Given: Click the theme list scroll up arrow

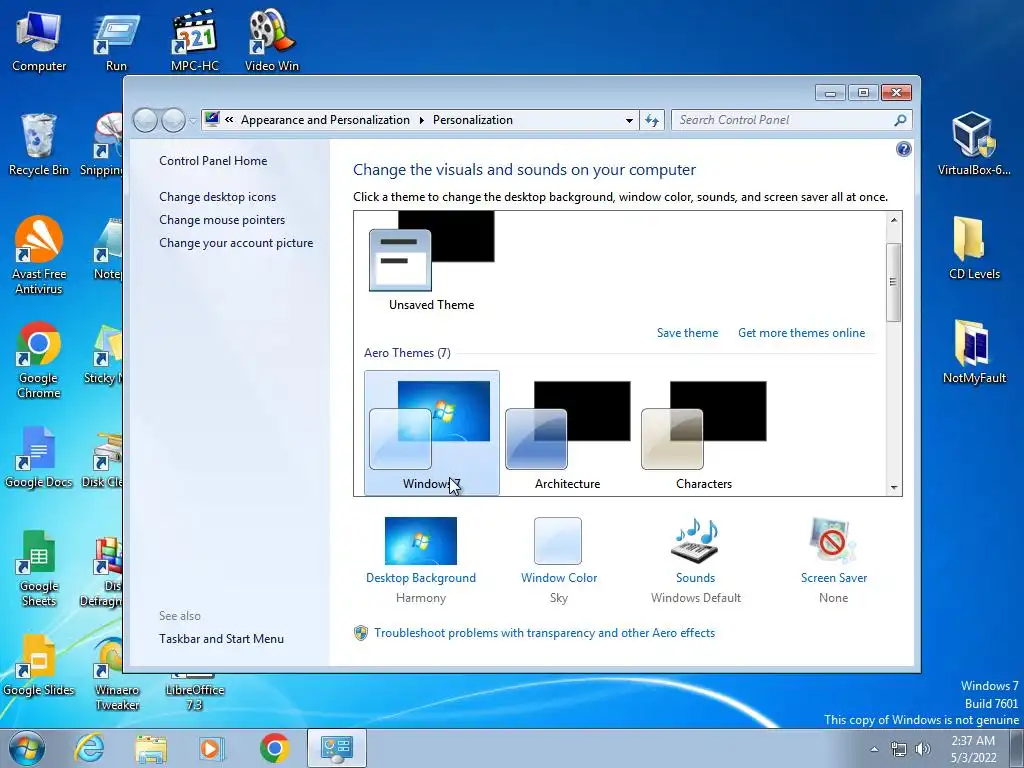Looking at the screenshot, I should tap(893, 220).
